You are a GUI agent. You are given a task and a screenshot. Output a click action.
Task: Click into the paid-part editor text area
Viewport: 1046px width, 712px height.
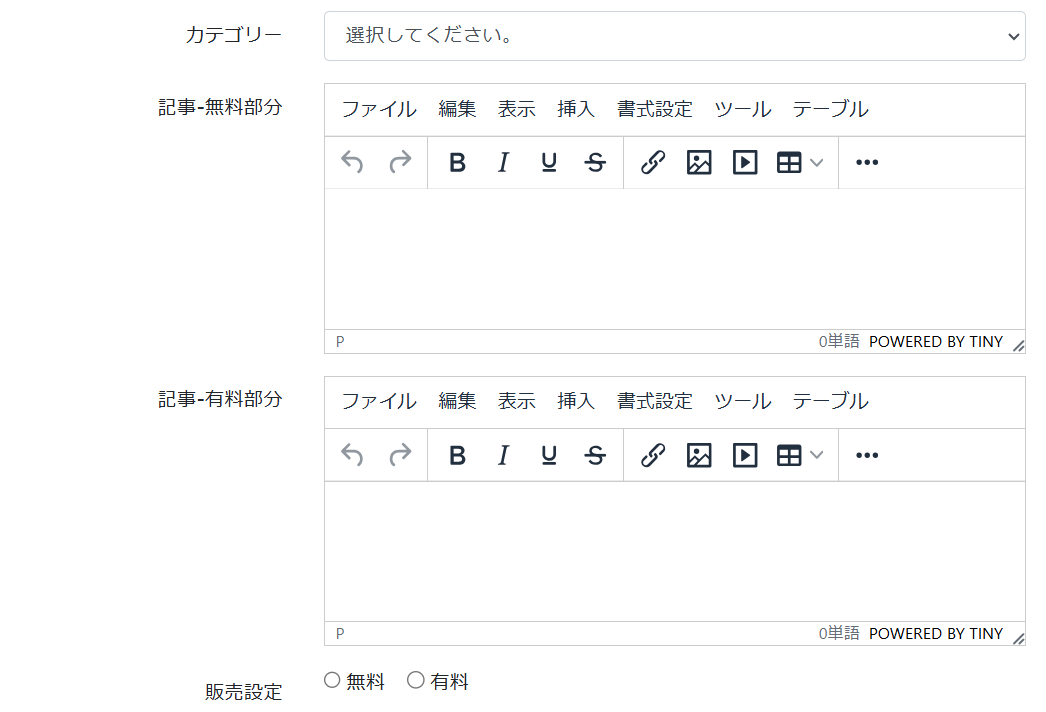coord(674,550)
